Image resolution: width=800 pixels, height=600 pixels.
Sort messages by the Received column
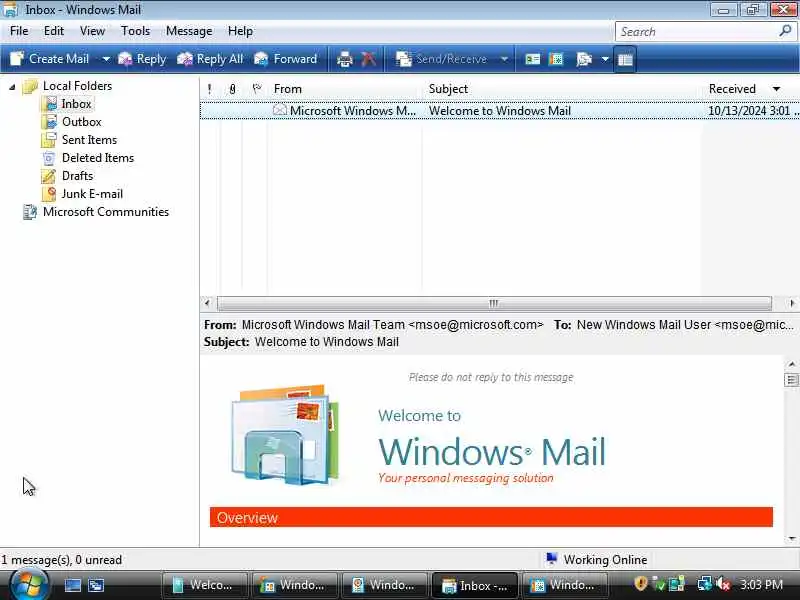point(732,89)
